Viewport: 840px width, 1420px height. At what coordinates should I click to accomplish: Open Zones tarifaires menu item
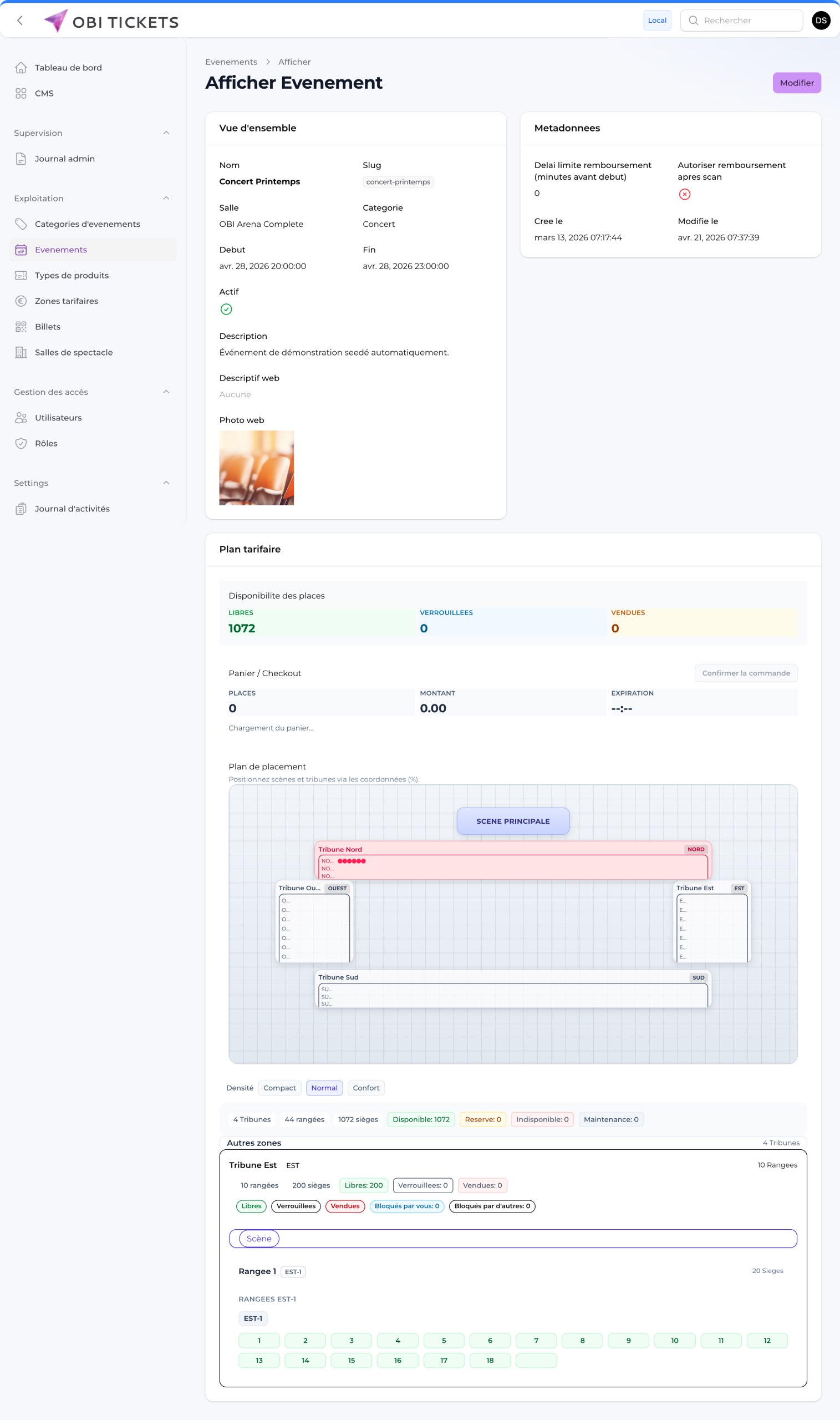(93, 301)
